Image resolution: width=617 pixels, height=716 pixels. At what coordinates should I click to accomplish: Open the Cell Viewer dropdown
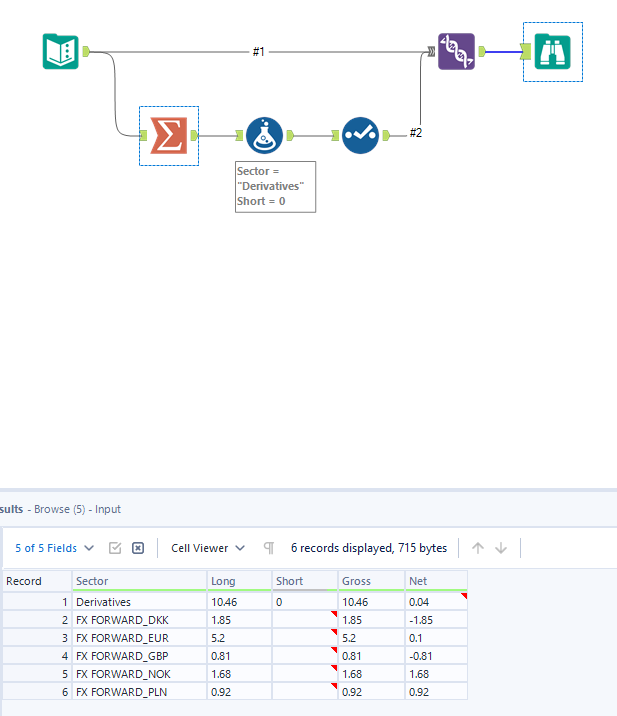(x=208, y=548)
